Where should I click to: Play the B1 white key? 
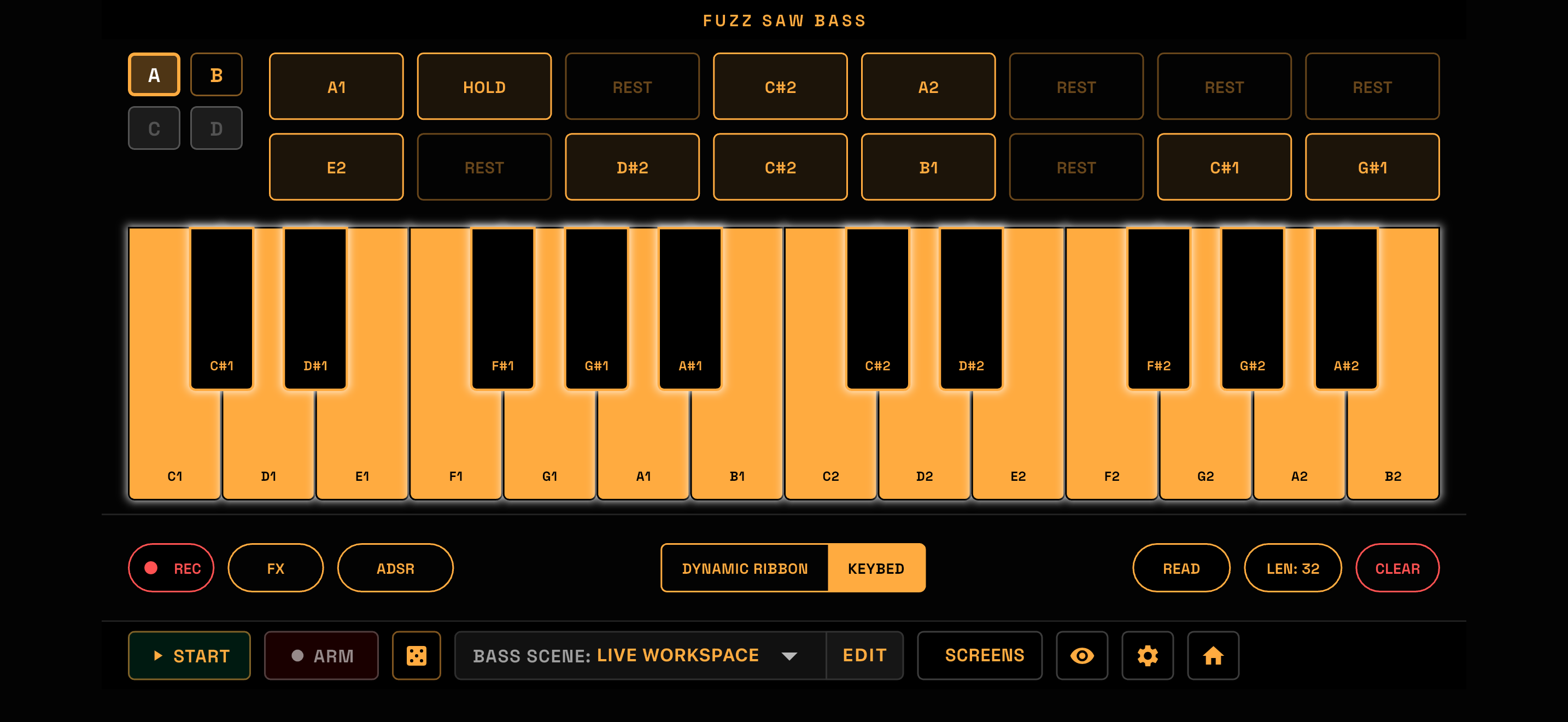click(737, 444)
